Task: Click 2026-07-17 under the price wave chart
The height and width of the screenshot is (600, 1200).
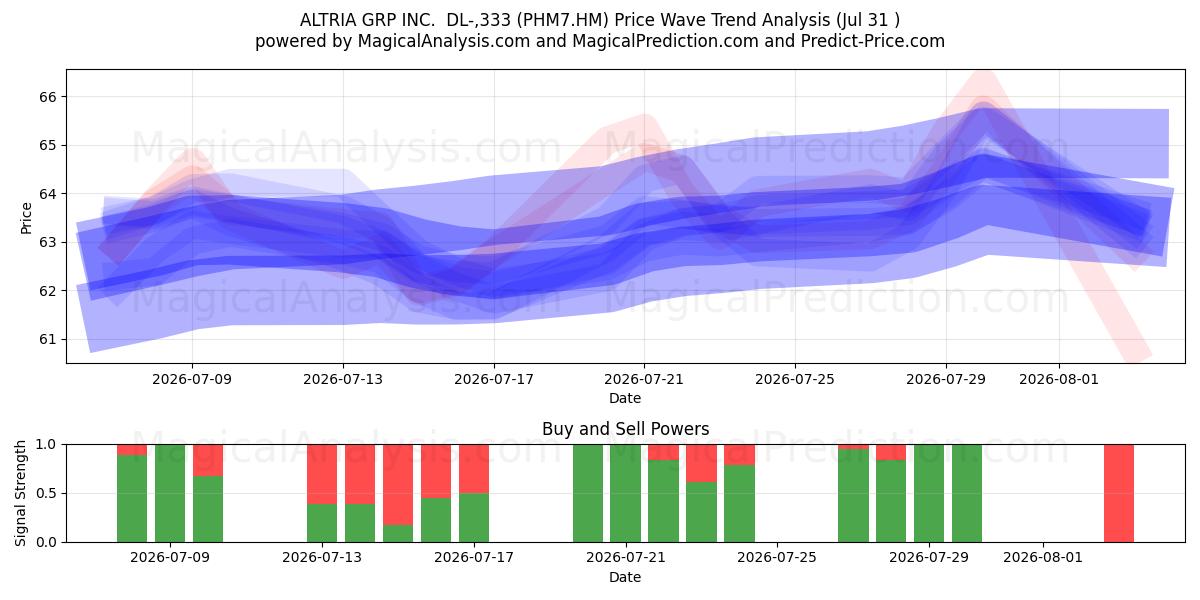Action: click(494, 379)
